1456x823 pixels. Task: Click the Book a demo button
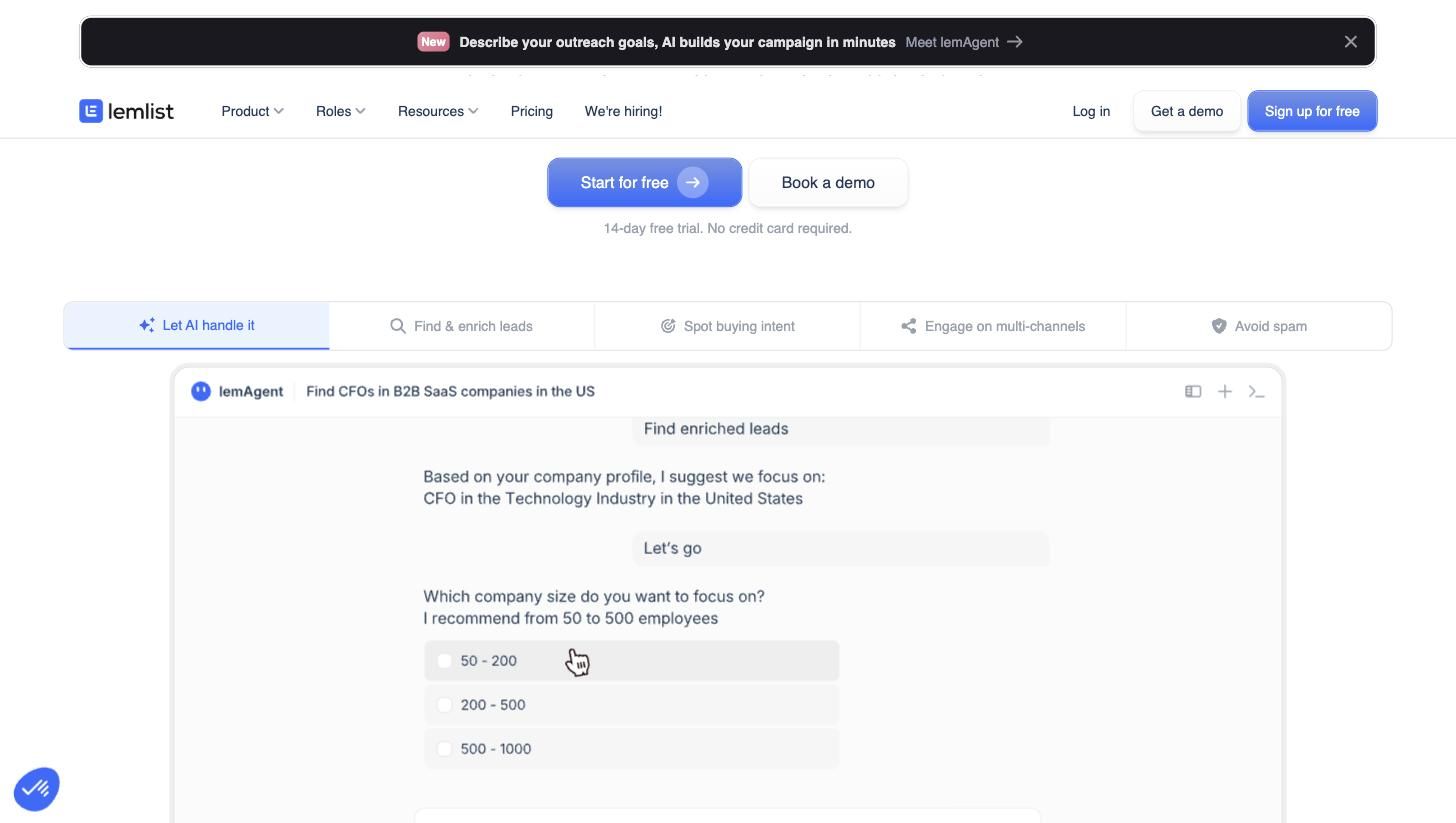pos(828,183)
